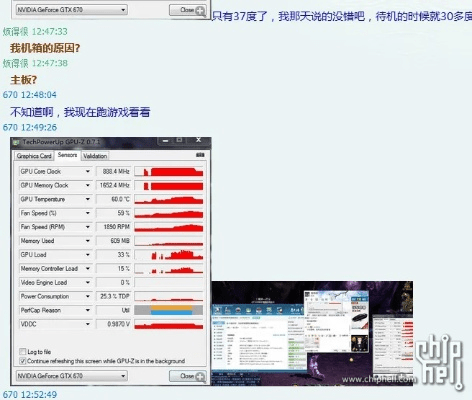Click the 59 % fan speed value
The height and width of the screenshot is (400, 472).
coord(113,213)
